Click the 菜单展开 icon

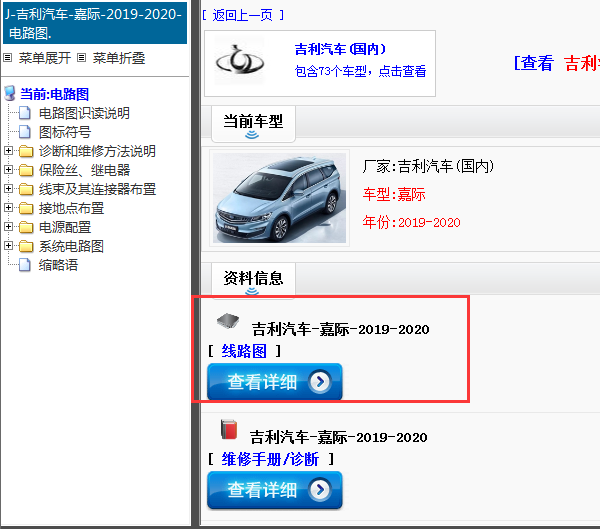coord(8,58)
